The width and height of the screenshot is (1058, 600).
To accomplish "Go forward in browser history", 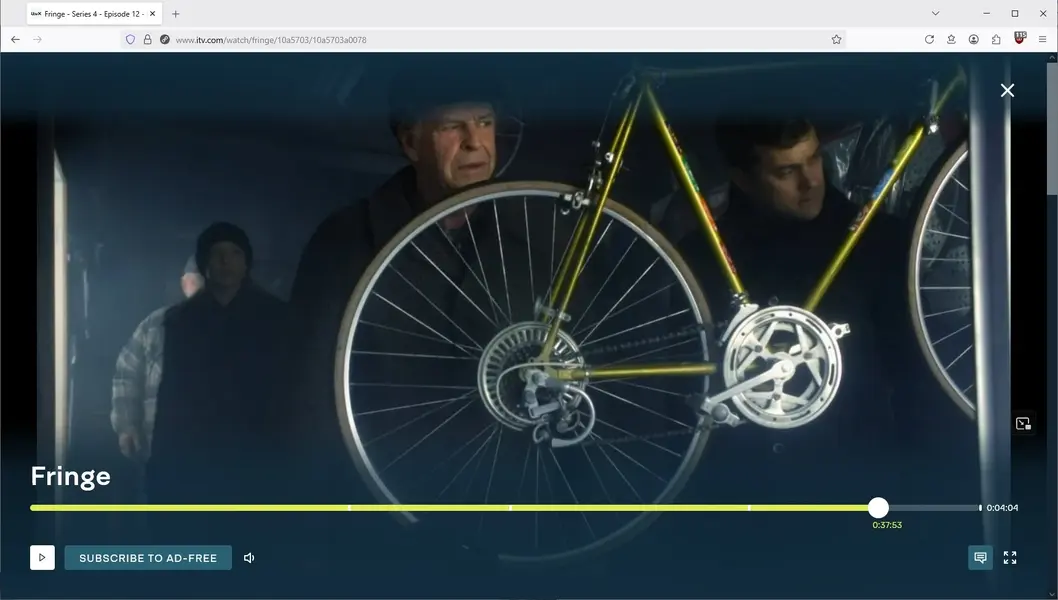I will click(37, 40).
